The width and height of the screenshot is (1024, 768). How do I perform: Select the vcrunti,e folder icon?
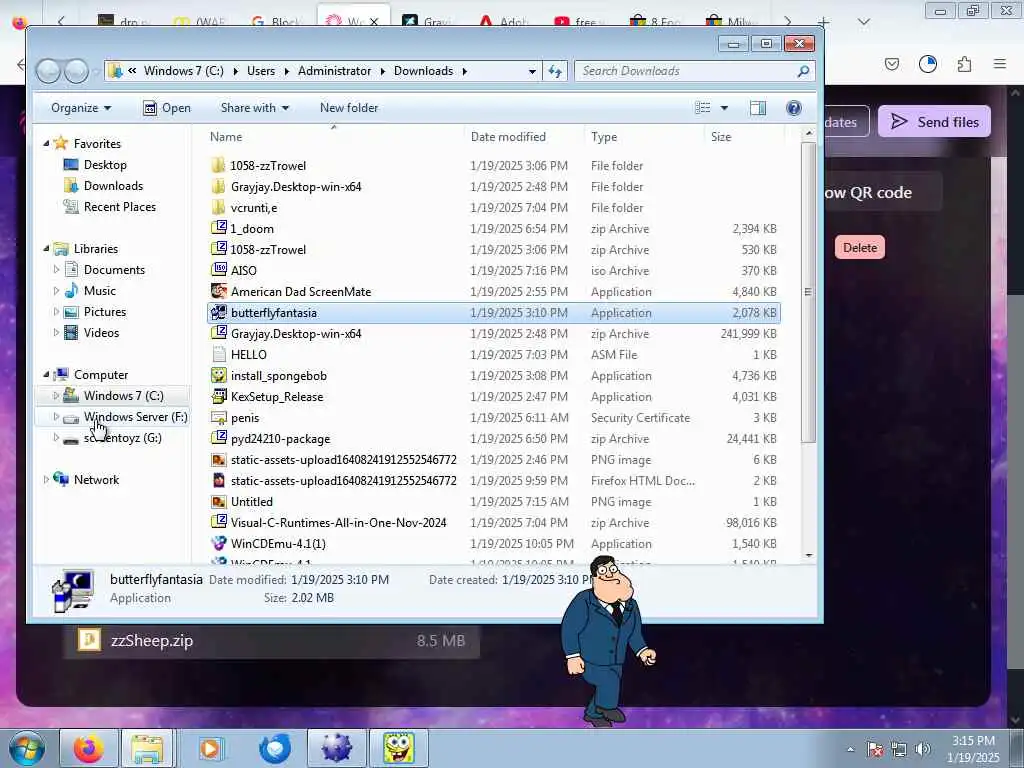[x=218, y=207]
